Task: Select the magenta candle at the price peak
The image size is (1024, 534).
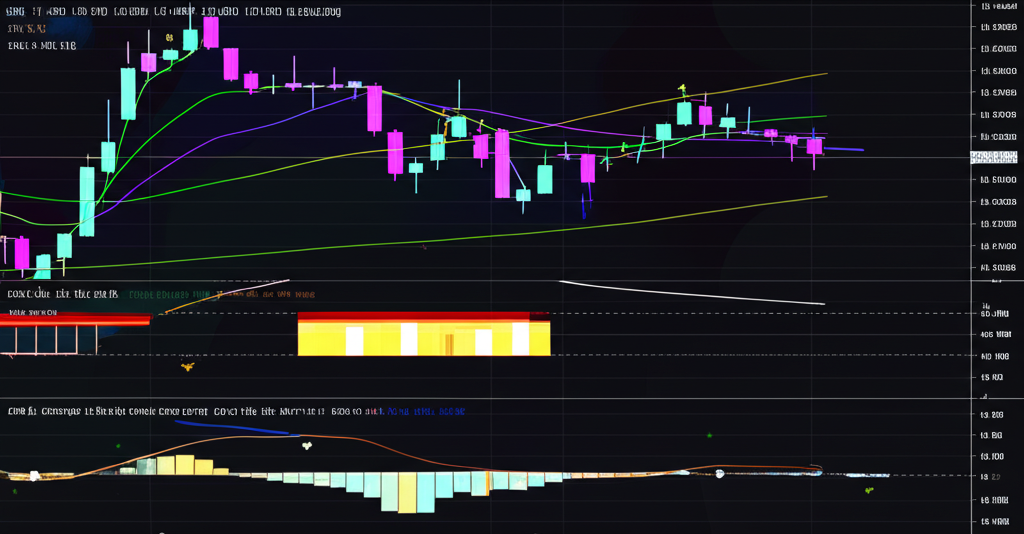Action: point(211,33)
